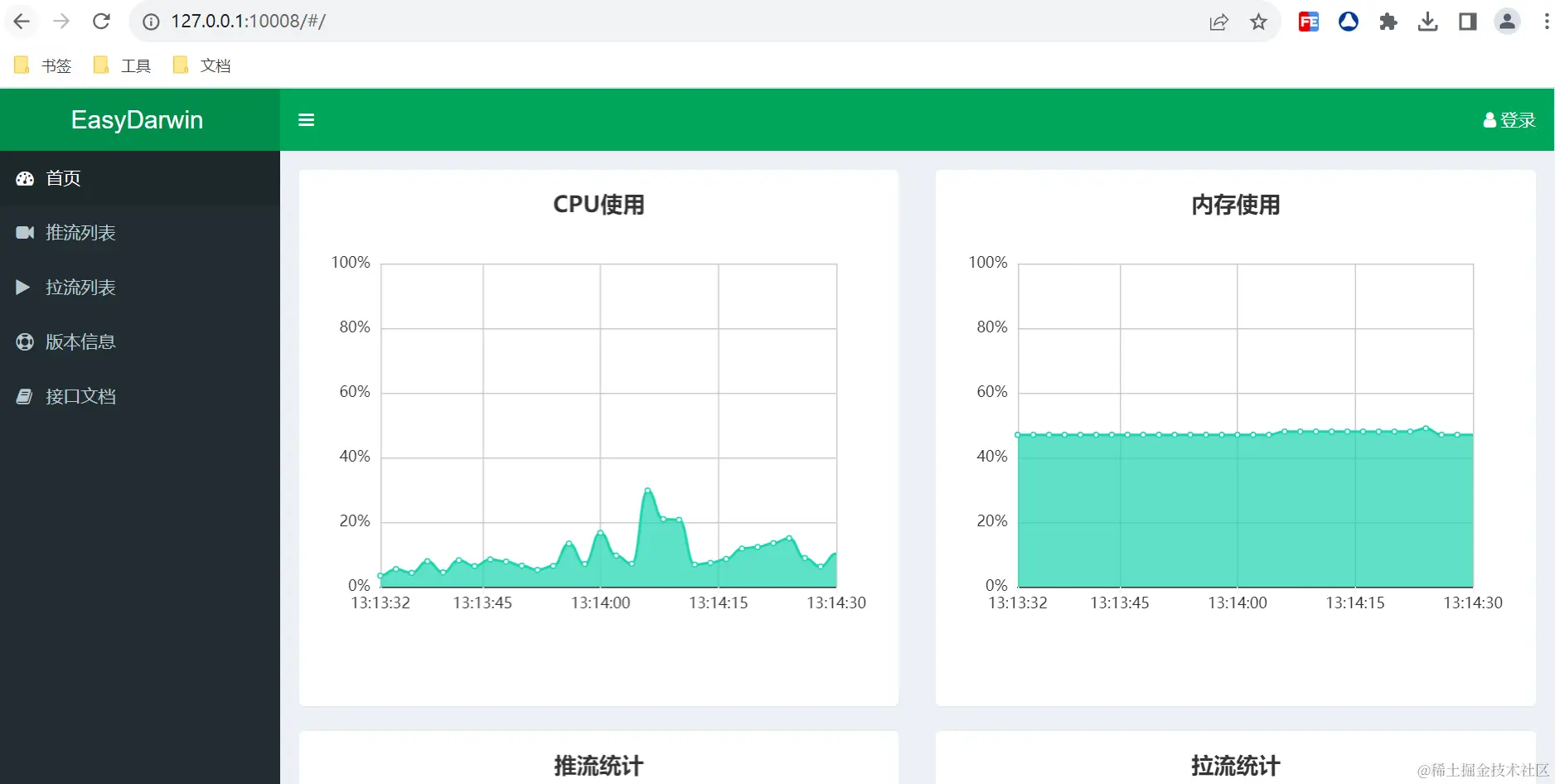
Task: Open the blue circular extension icon
Action: point(1349,22)
